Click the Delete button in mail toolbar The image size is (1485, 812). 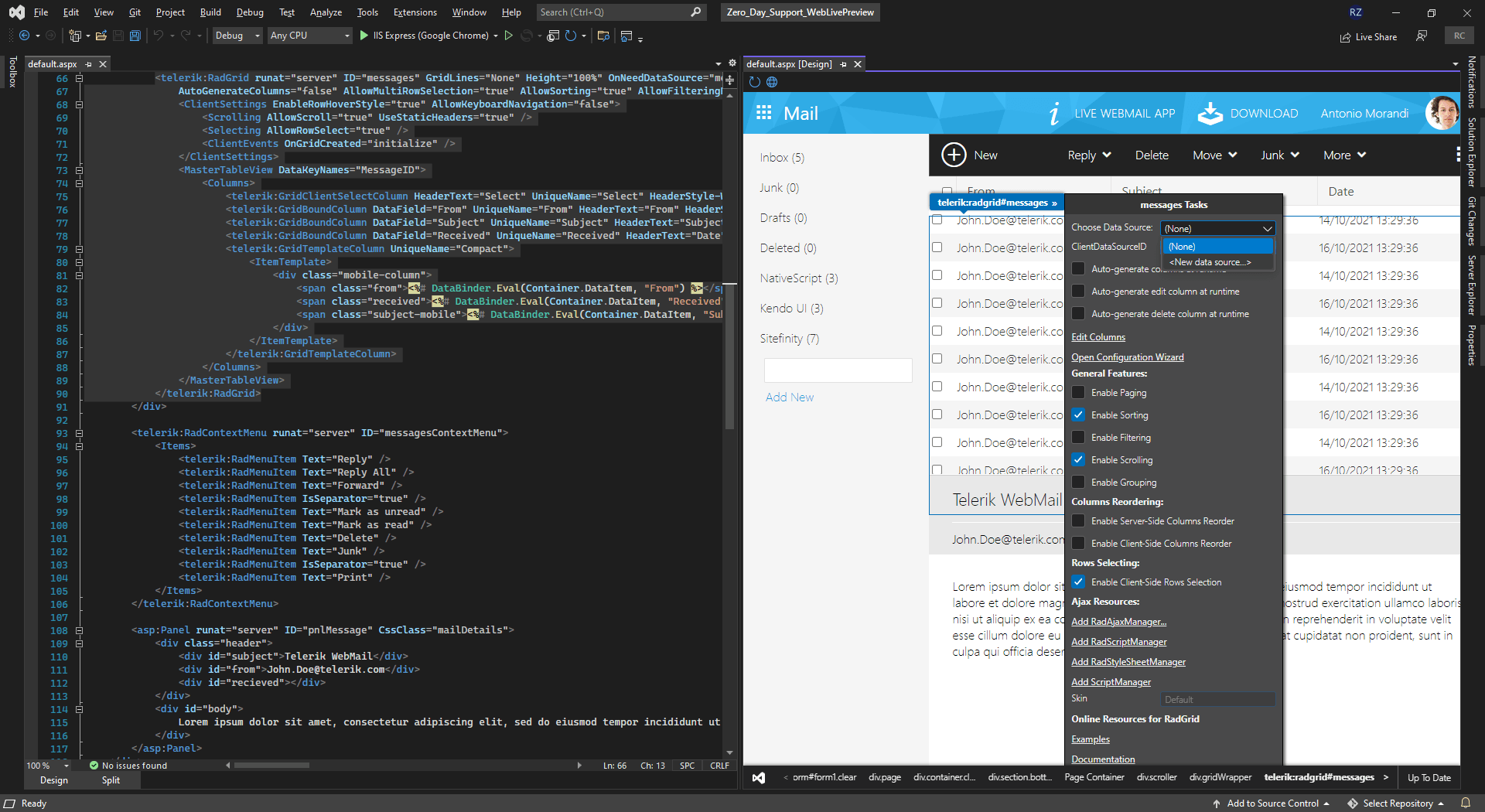(x=1152, y=155)
